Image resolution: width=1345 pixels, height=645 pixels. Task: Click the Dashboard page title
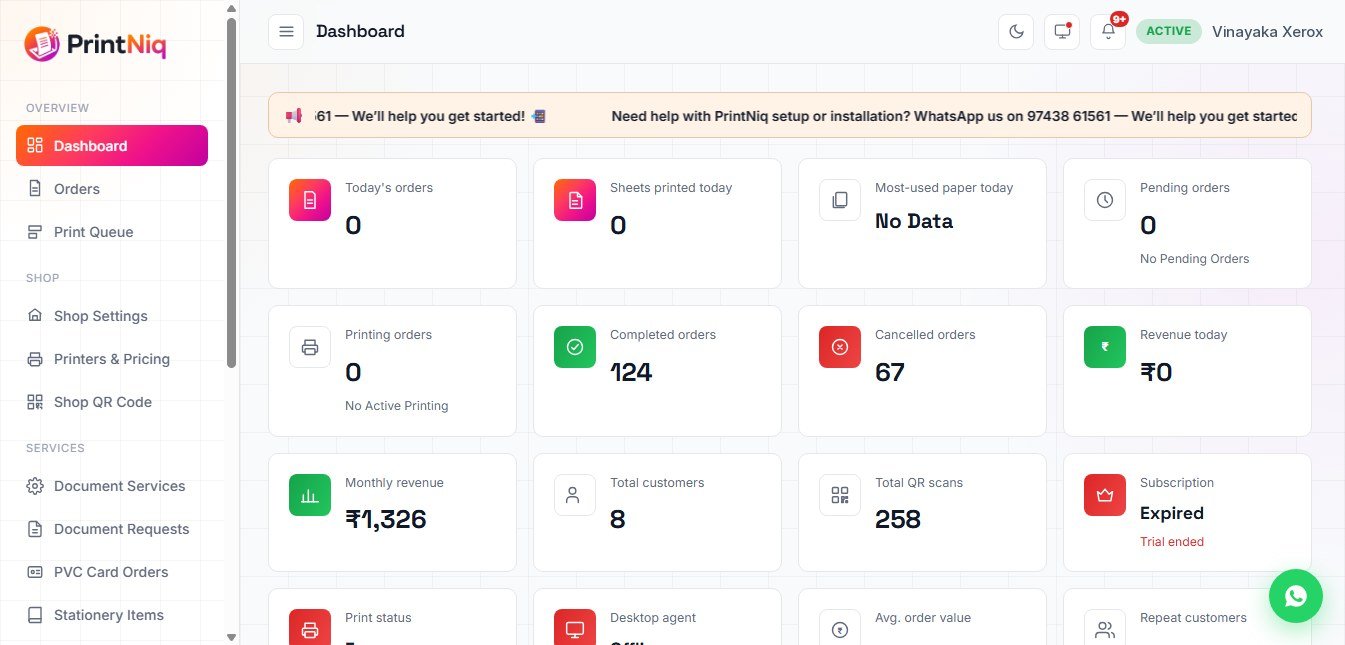pyautogui.click(x=360, y=31)
